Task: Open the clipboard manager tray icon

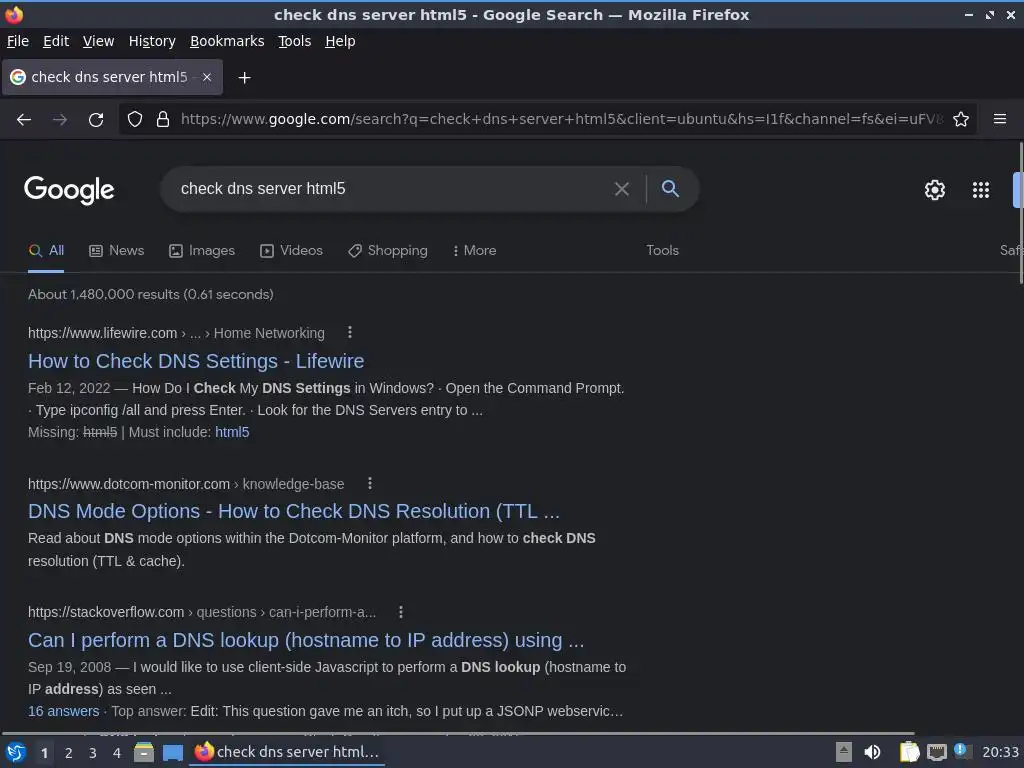Action: tap(909, 752)
